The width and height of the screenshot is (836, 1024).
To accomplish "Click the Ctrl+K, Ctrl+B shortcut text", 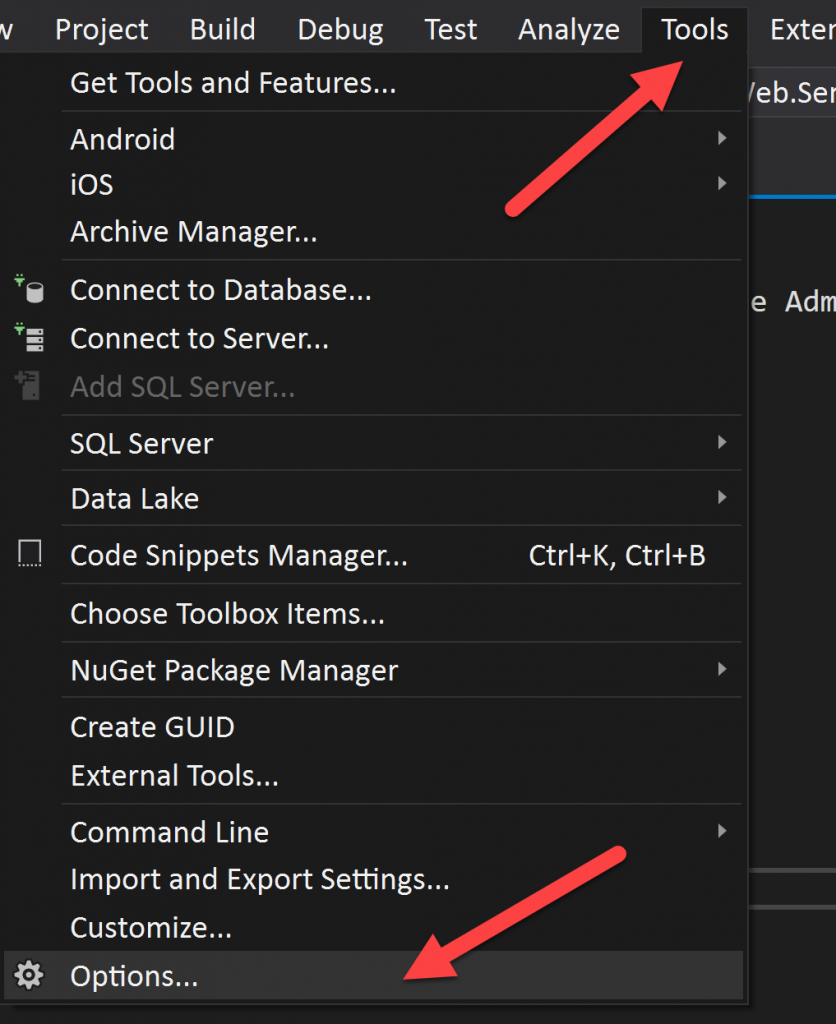I will [x=617, y=556].
